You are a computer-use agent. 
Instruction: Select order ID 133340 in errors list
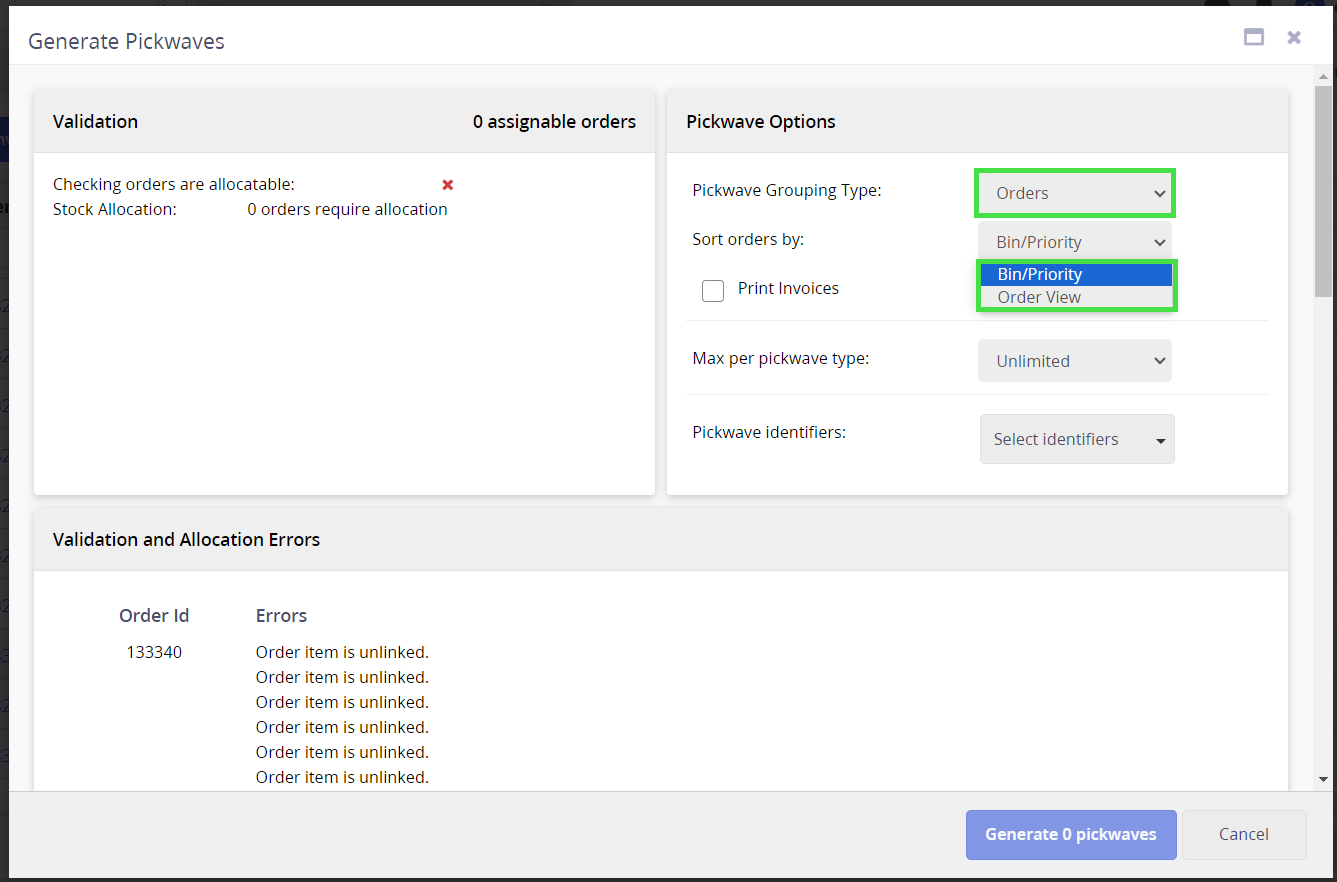154,652
